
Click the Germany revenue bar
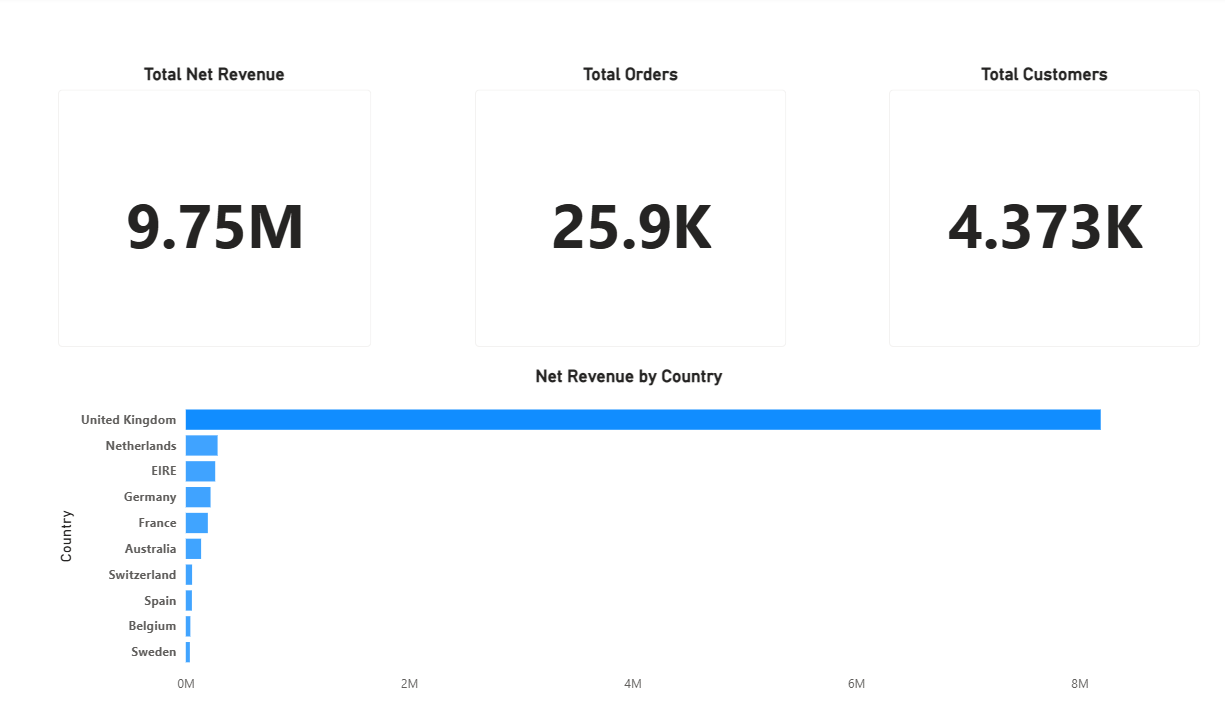pos(197,496)
